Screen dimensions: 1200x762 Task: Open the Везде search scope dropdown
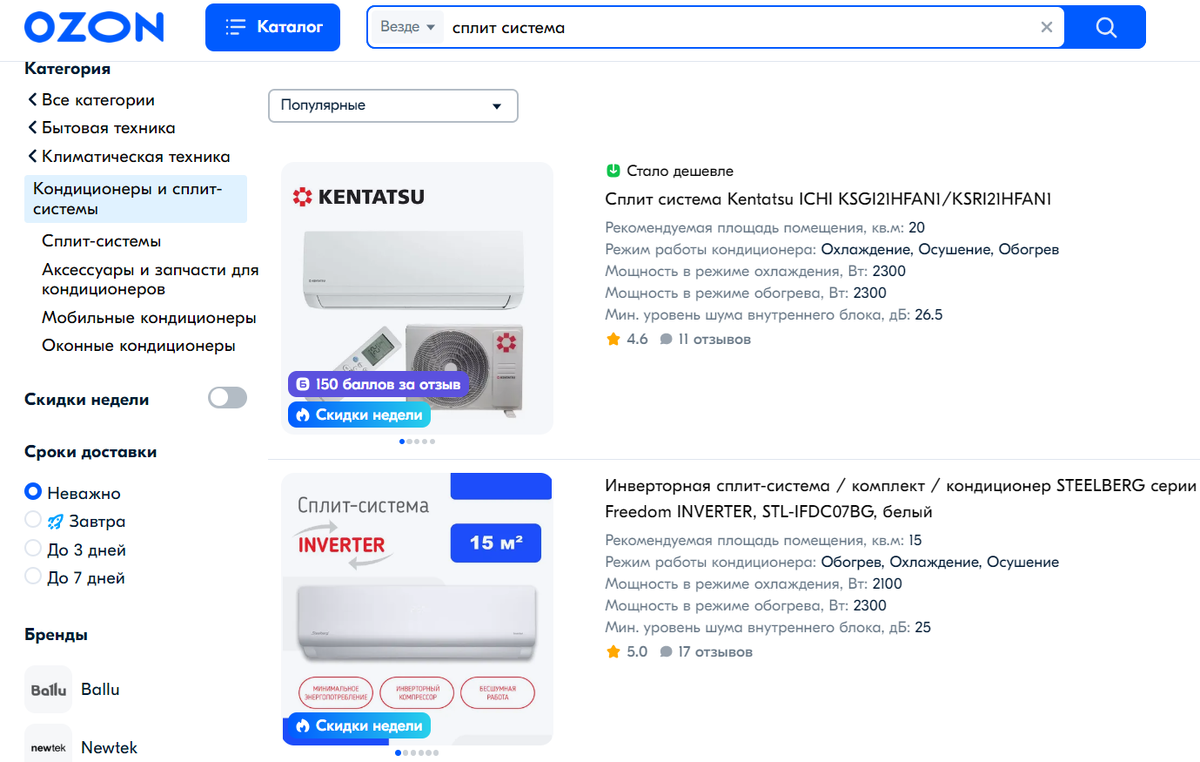click(x=407, y=27)
